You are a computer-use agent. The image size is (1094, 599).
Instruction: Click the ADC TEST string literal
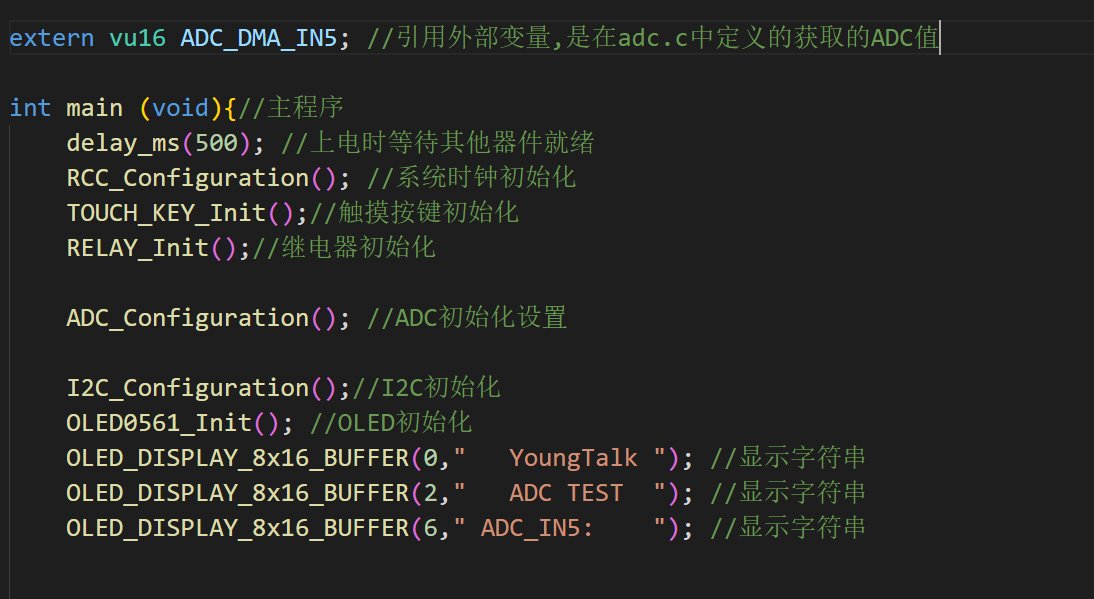point(566,493)
